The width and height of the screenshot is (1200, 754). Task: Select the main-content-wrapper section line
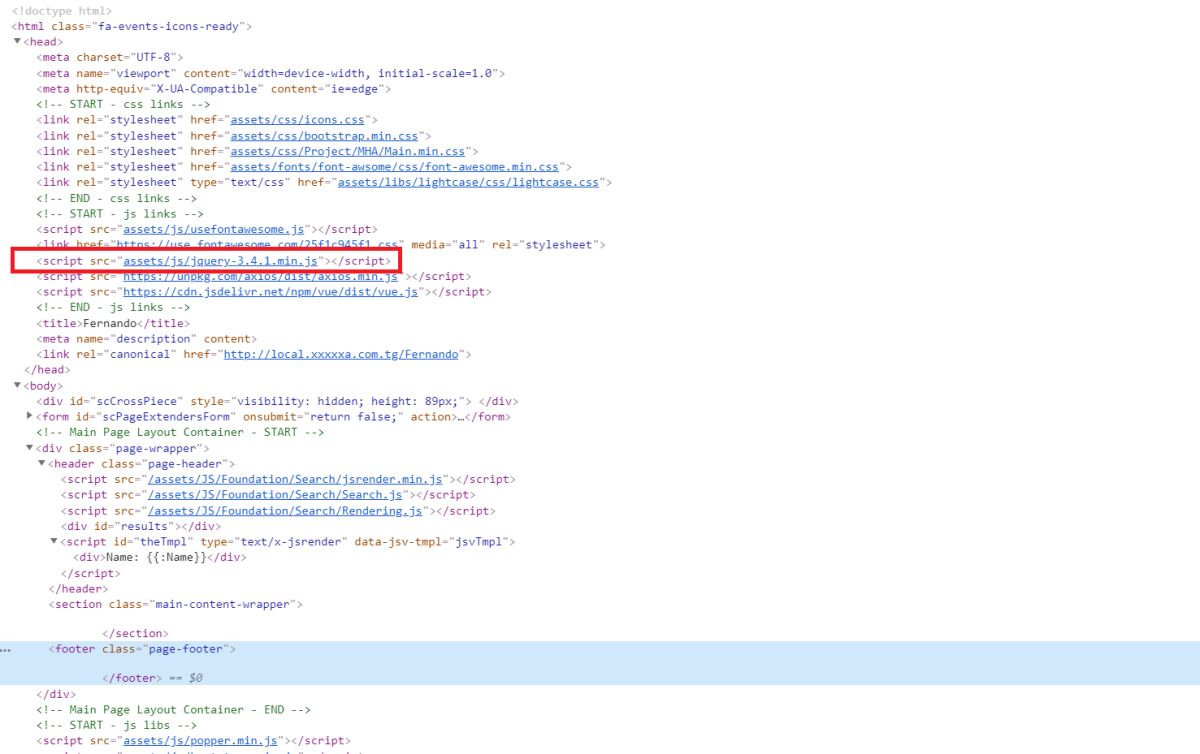[176, 604]
